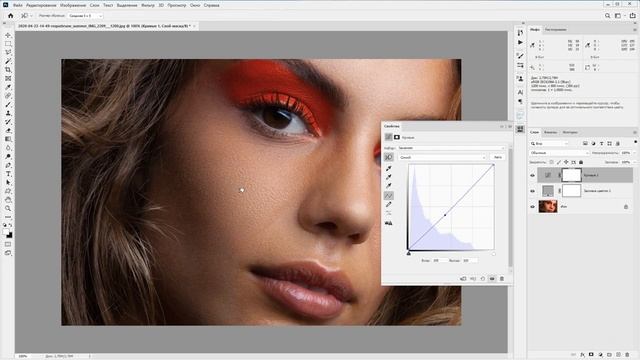The width and height of the screenshot is (640, 360).
Task: Open the Actions play icon in dock
Action: click(x=520, y=42)
